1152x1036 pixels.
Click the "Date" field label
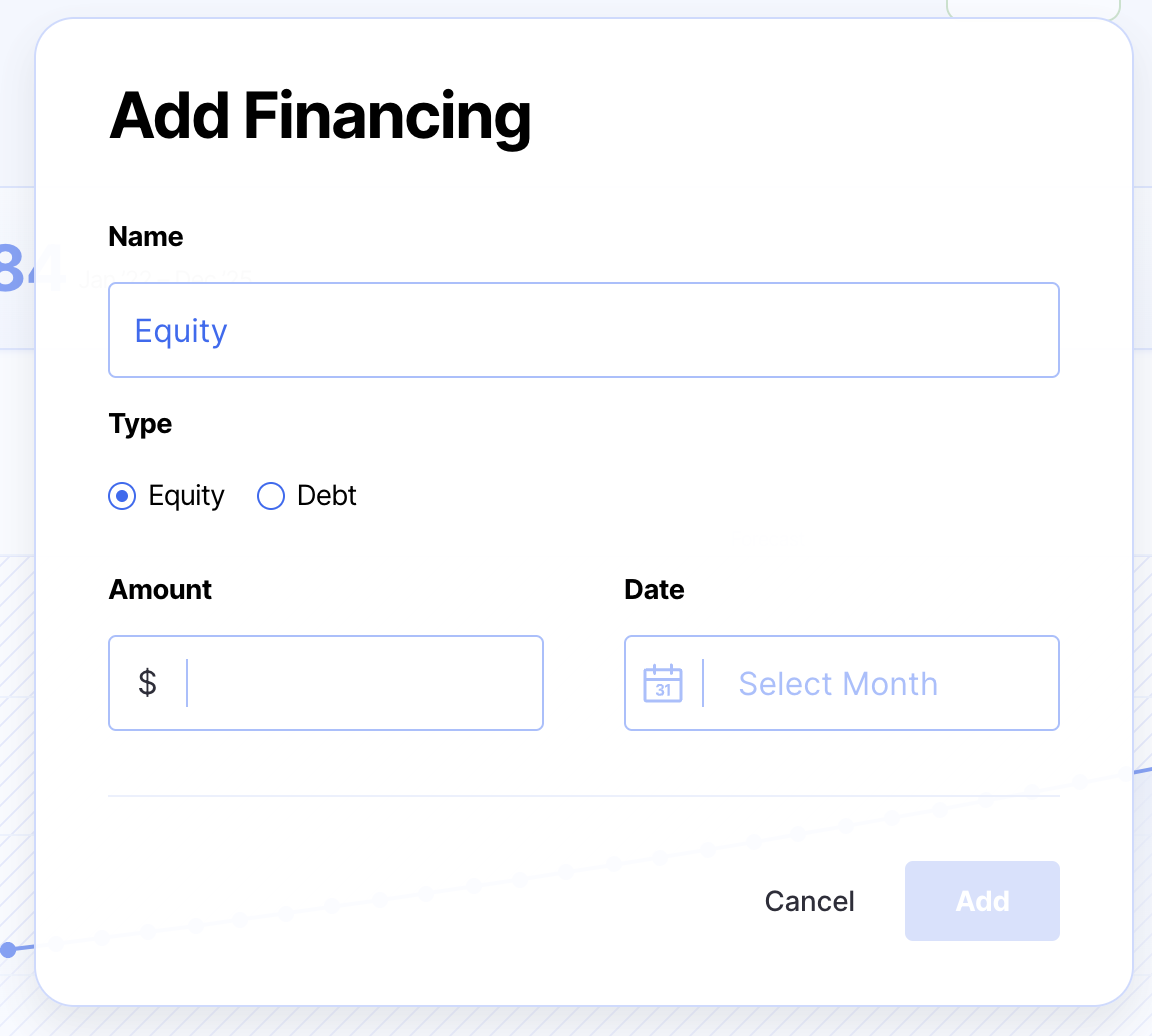tap(654, 590)
